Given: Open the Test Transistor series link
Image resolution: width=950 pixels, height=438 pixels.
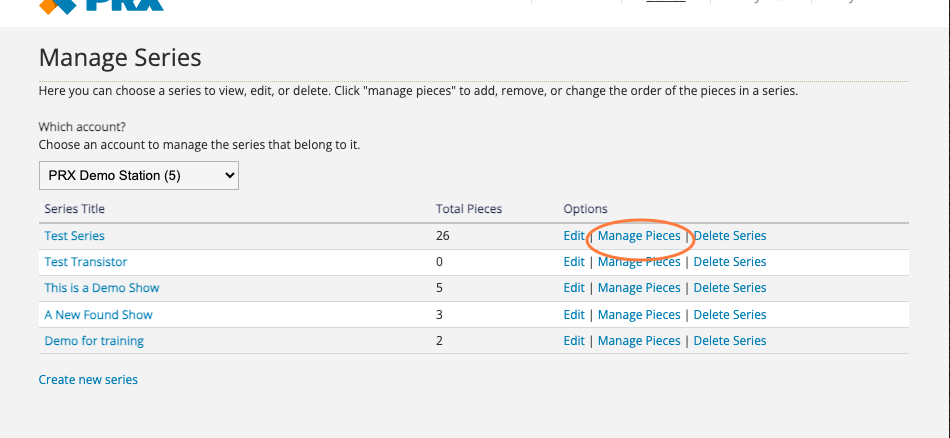Looking at the screenshot, I should (86, 262).
